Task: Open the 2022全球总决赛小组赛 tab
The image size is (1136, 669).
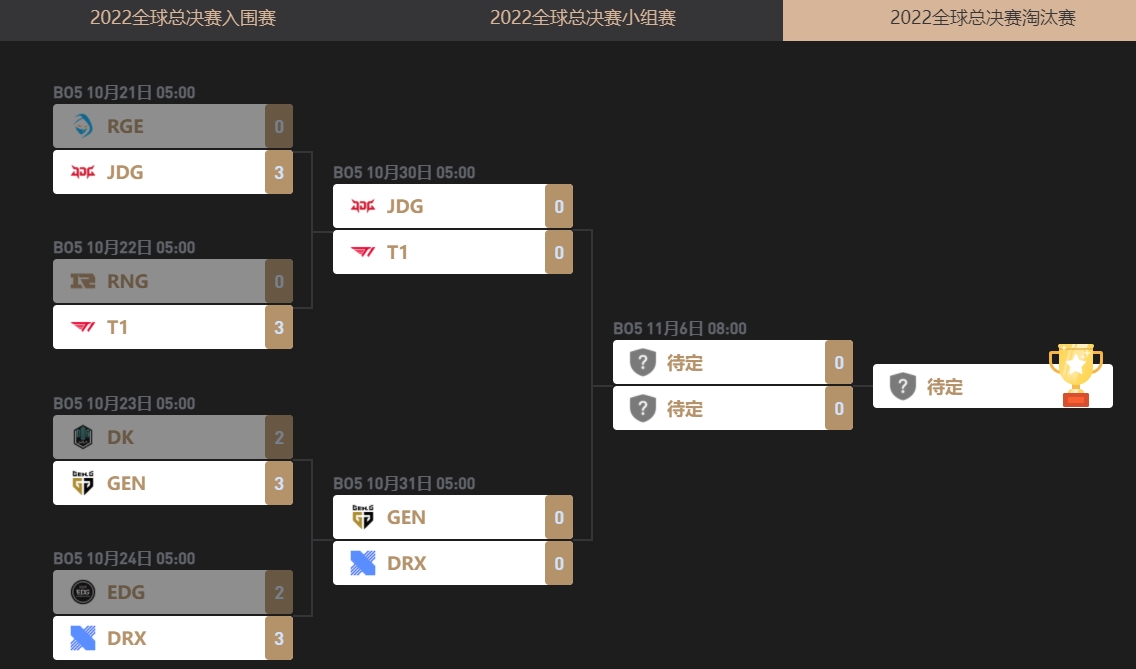Action: [x=581, y=18]
